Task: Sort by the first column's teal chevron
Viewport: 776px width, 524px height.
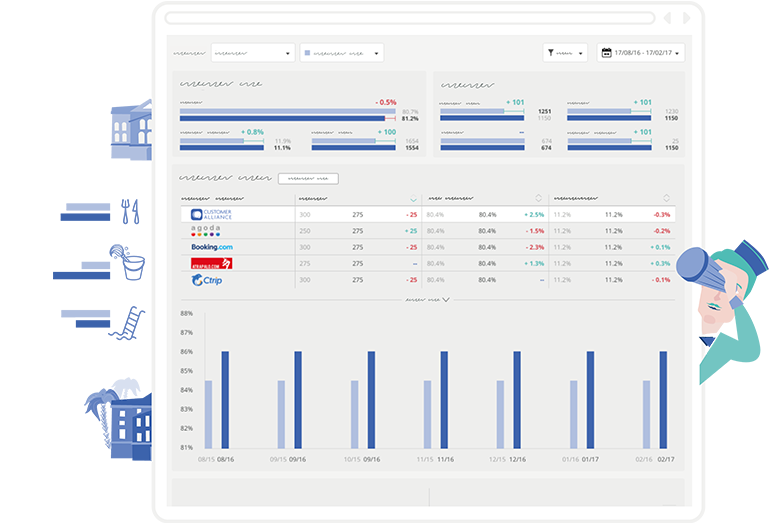Action: tap(413, 198)
